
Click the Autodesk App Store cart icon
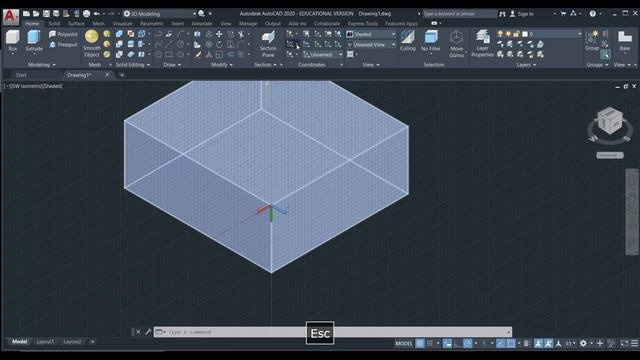tap(563, 14)
